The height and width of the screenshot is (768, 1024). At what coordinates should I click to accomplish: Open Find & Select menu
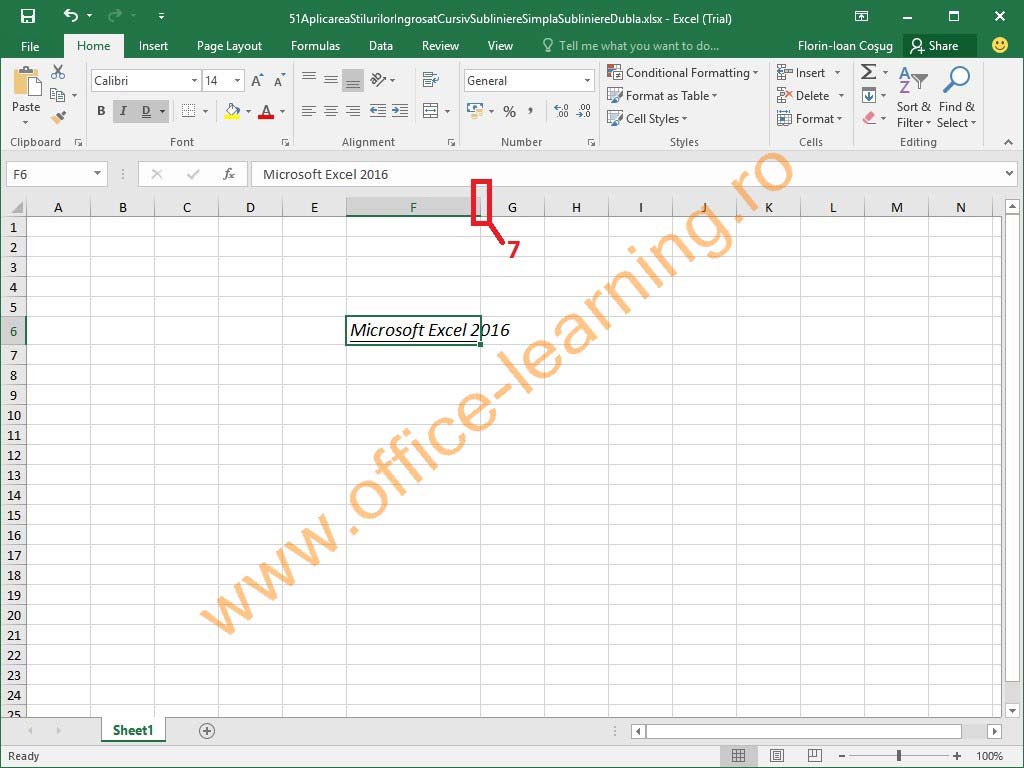click(x=956, y=97)
